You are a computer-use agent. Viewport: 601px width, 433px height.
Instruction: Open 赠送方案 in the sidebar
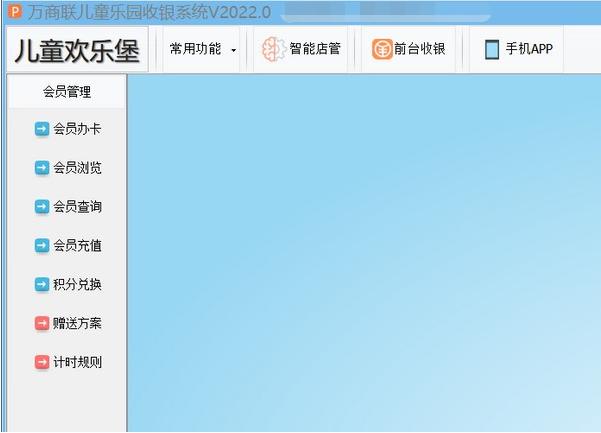[x=68, y=323]
